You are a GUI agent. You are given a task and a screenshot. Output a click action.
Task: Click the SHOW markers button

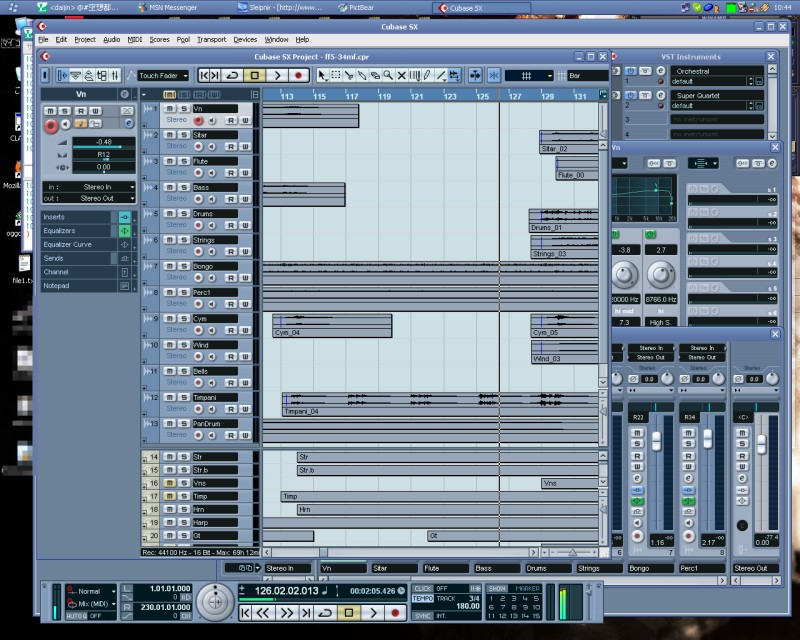[497, 588]
